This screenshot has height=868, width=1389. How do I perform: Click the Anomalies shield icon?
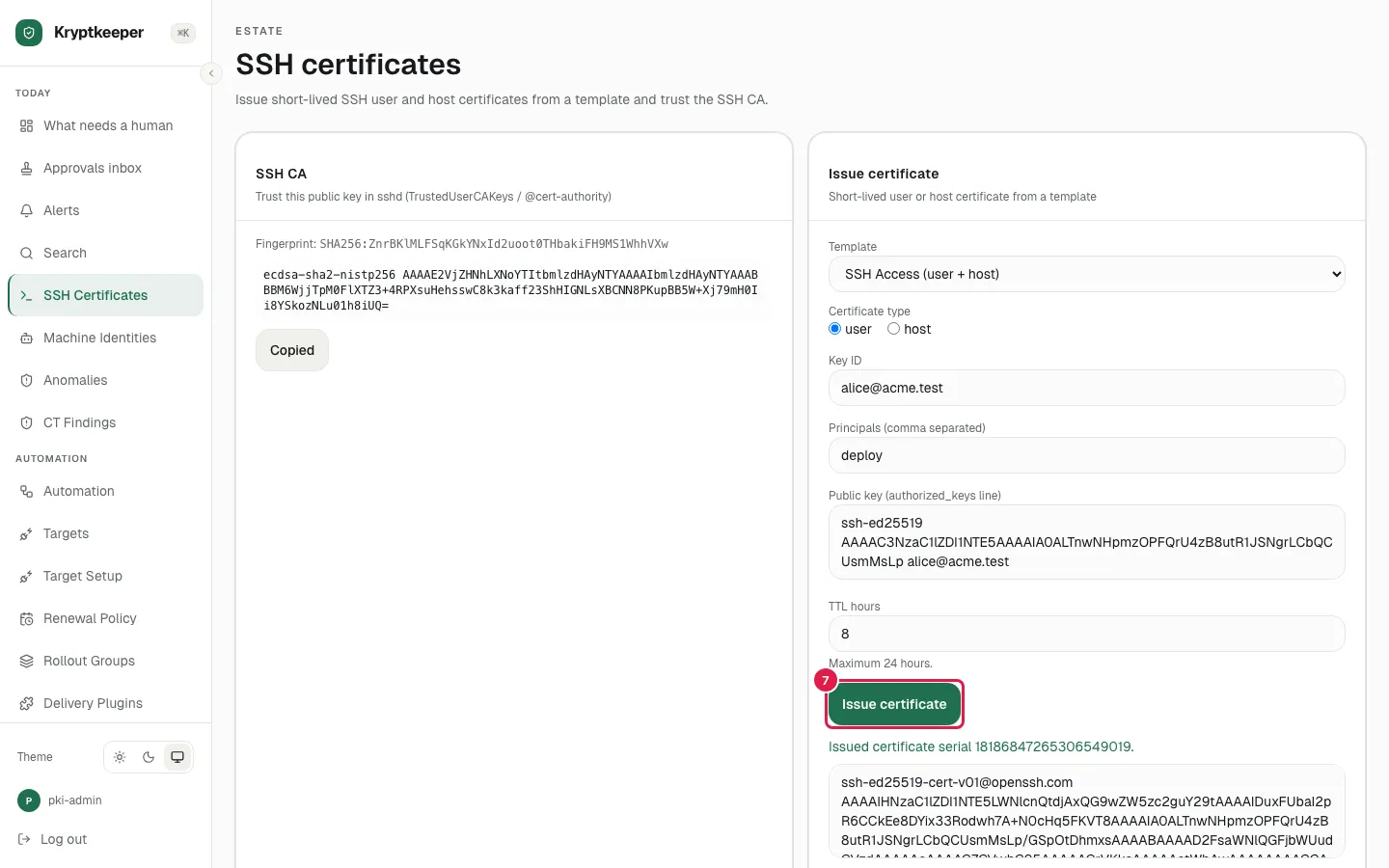coord(26,381)
